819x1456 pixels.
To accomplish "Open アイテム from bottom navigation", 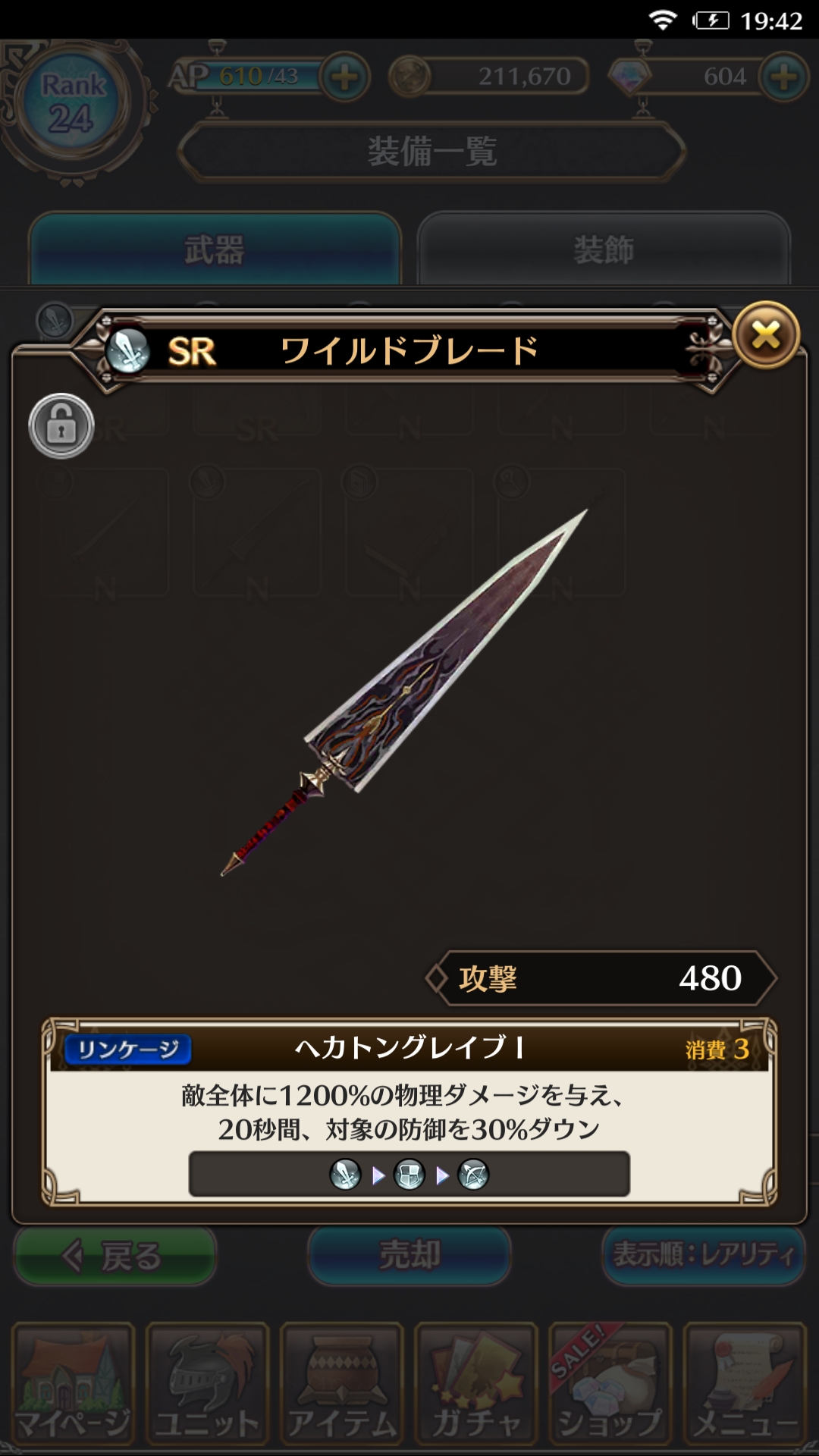I will click(x=341, y=1385).
